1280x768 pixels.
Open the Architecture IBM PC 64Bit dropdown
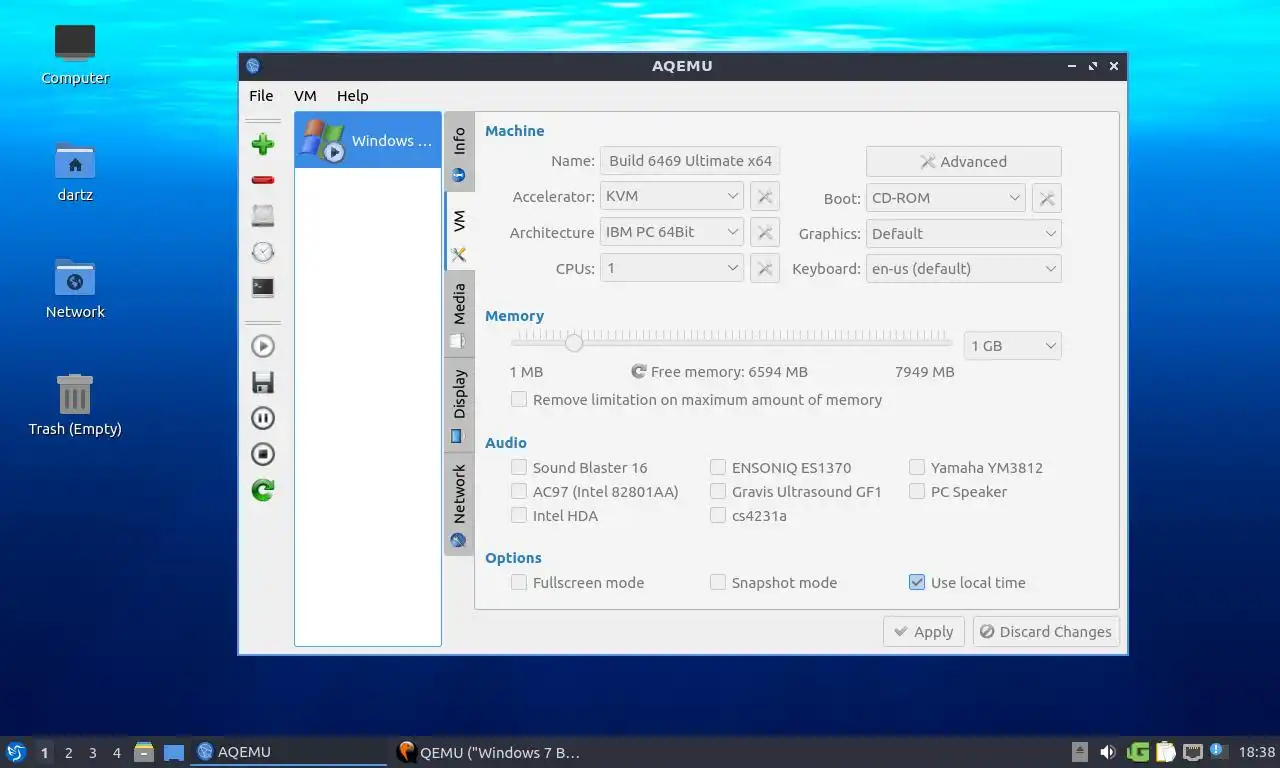point(672,232)
